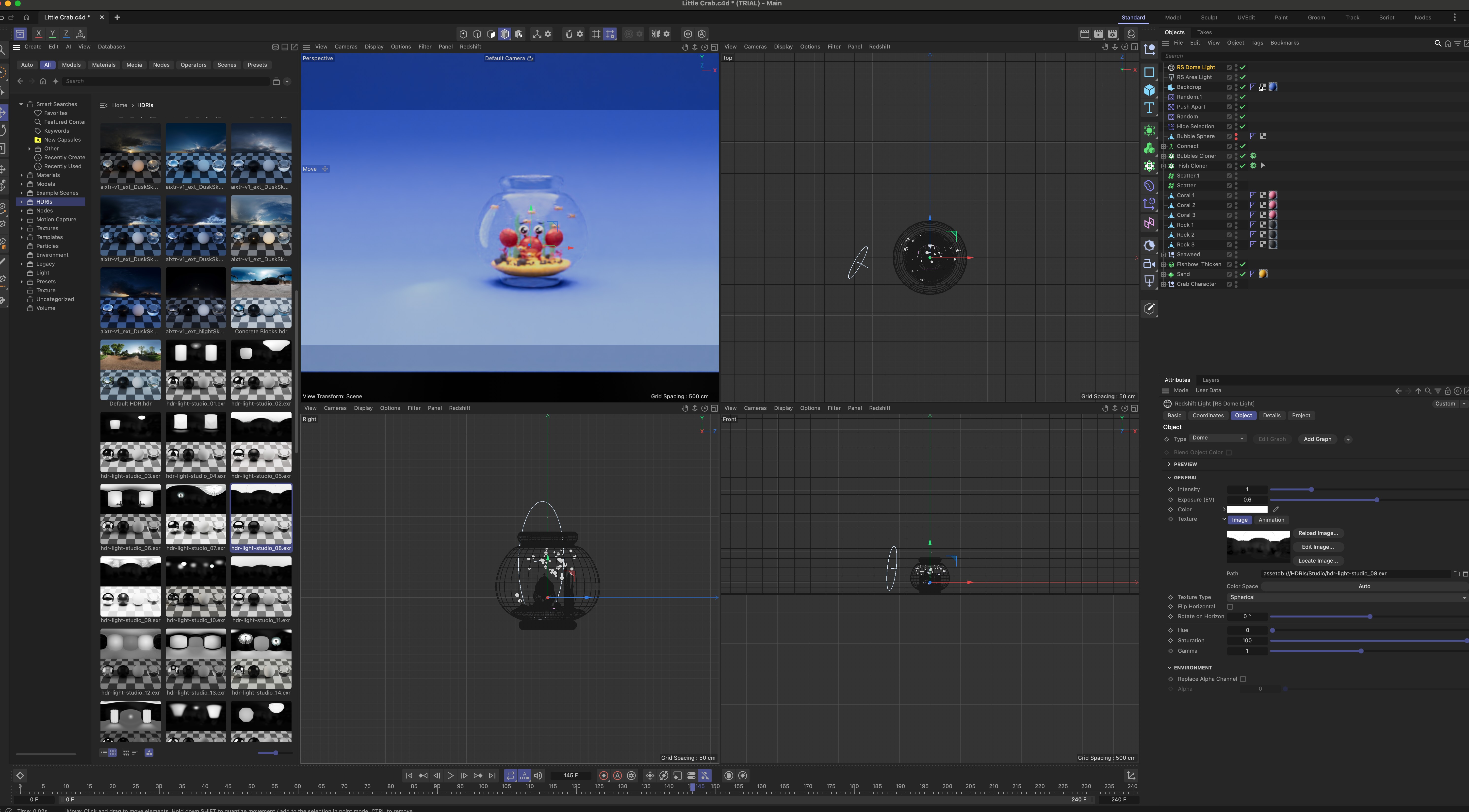Toggle loop playback in the timeline

[510, 776]
